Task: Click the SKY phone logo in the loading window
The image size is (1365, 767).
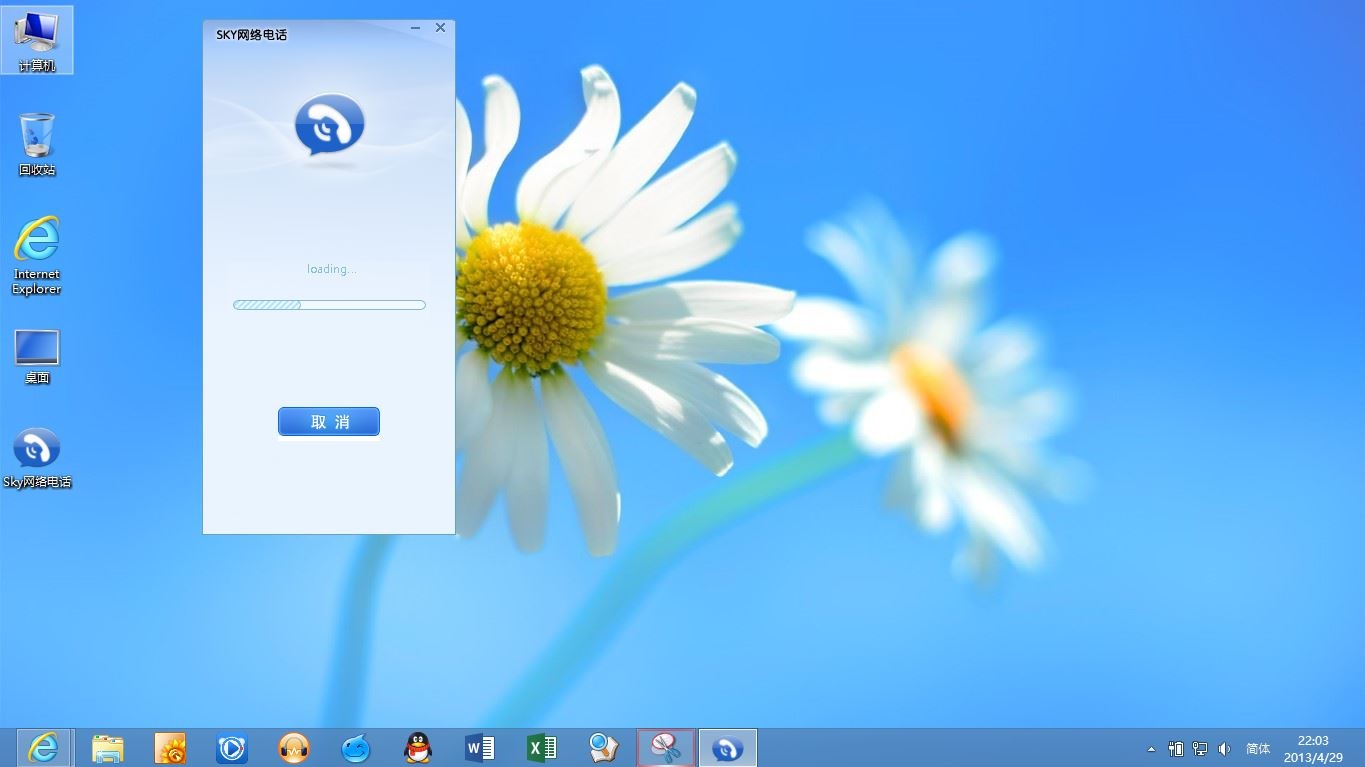Action: point(329,127)
